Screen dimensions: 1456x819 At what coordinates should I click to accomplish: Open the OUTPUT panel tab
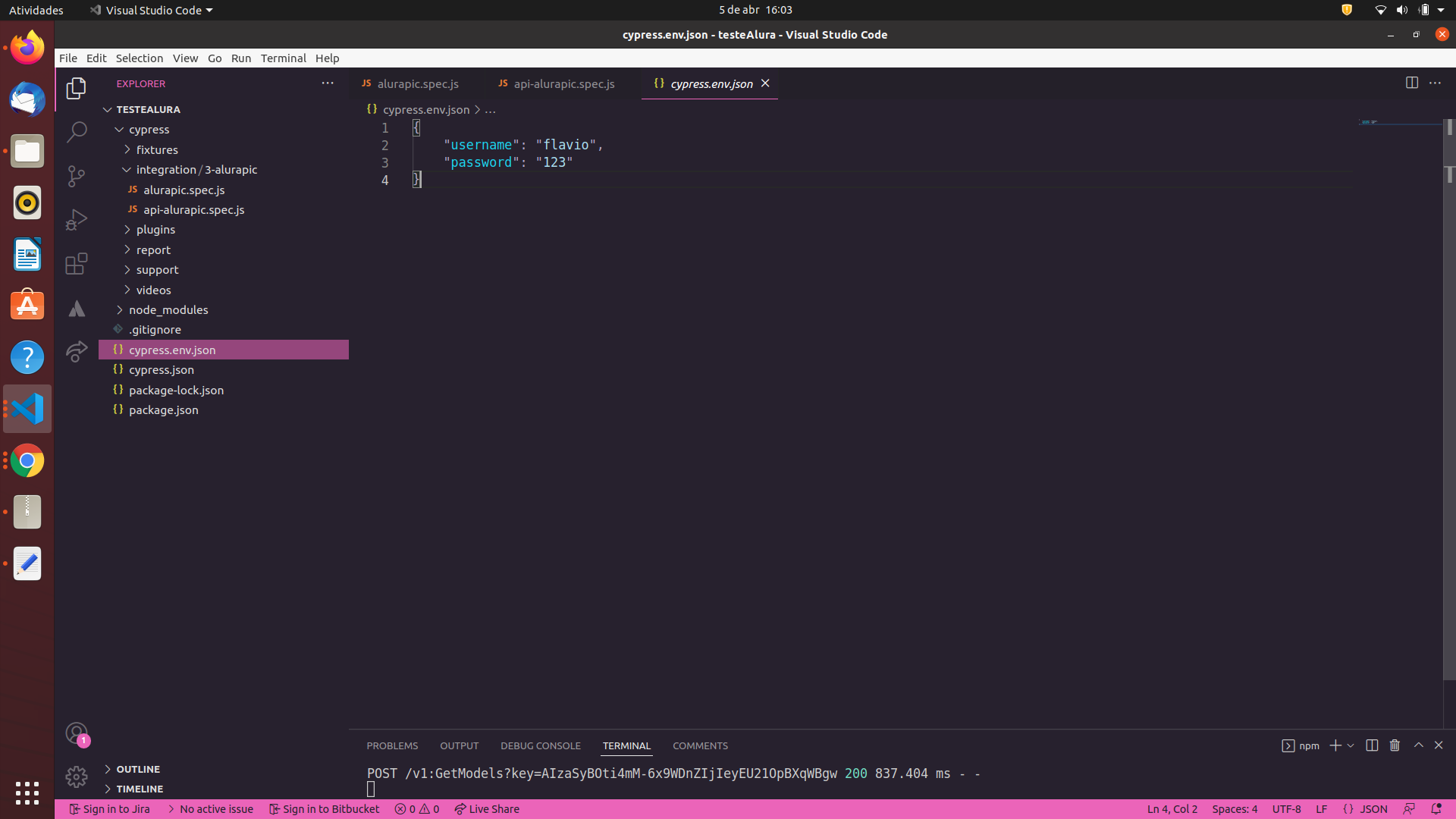pos(459,746)
